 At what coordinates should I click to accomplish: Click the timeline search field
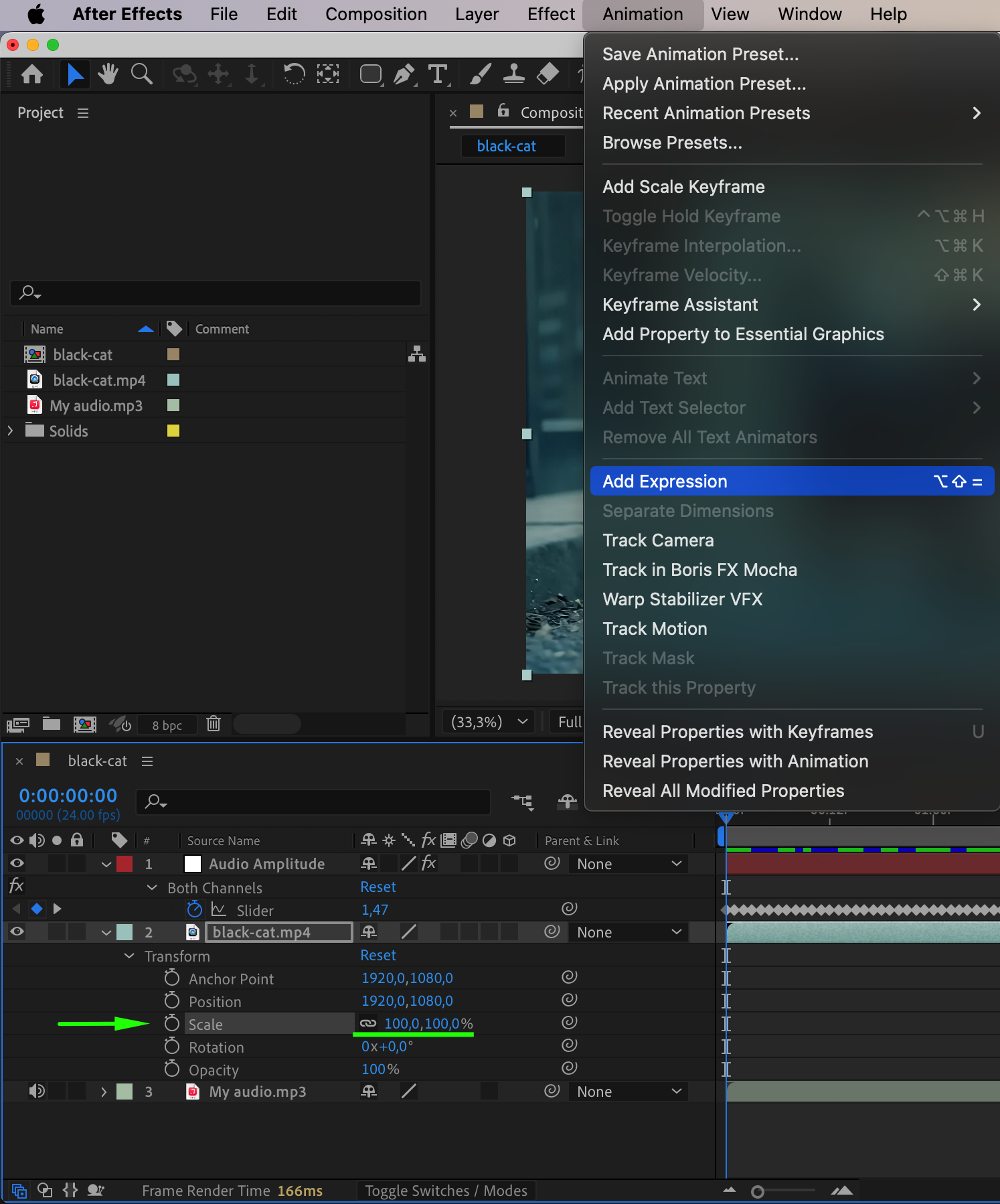tap(313, 802)
